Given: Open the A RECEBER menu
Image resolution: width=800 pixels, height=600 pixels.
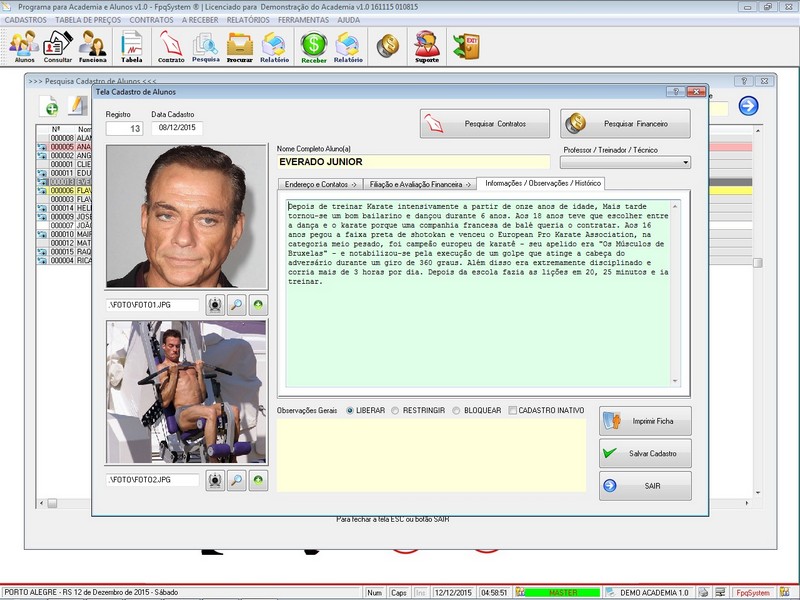Looking at the screenshot, I should click(199, 20).
